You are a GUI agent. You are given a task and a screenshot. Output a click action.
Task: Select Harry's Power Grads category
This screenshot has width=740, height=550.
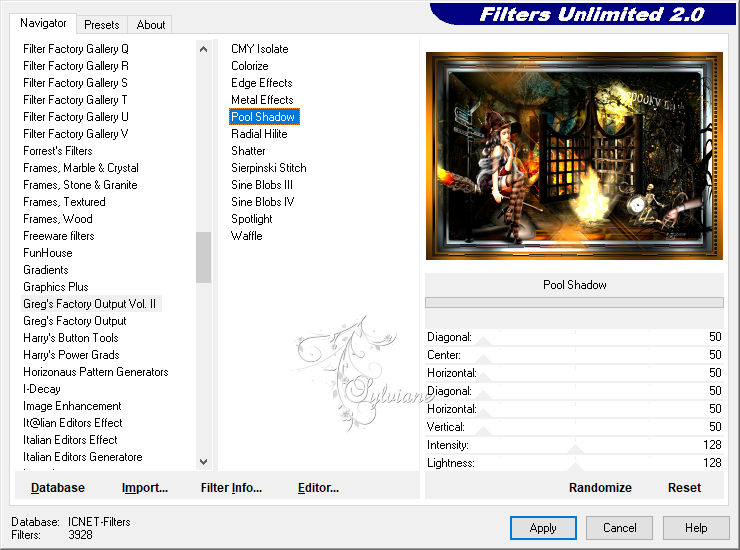(71, 355)
